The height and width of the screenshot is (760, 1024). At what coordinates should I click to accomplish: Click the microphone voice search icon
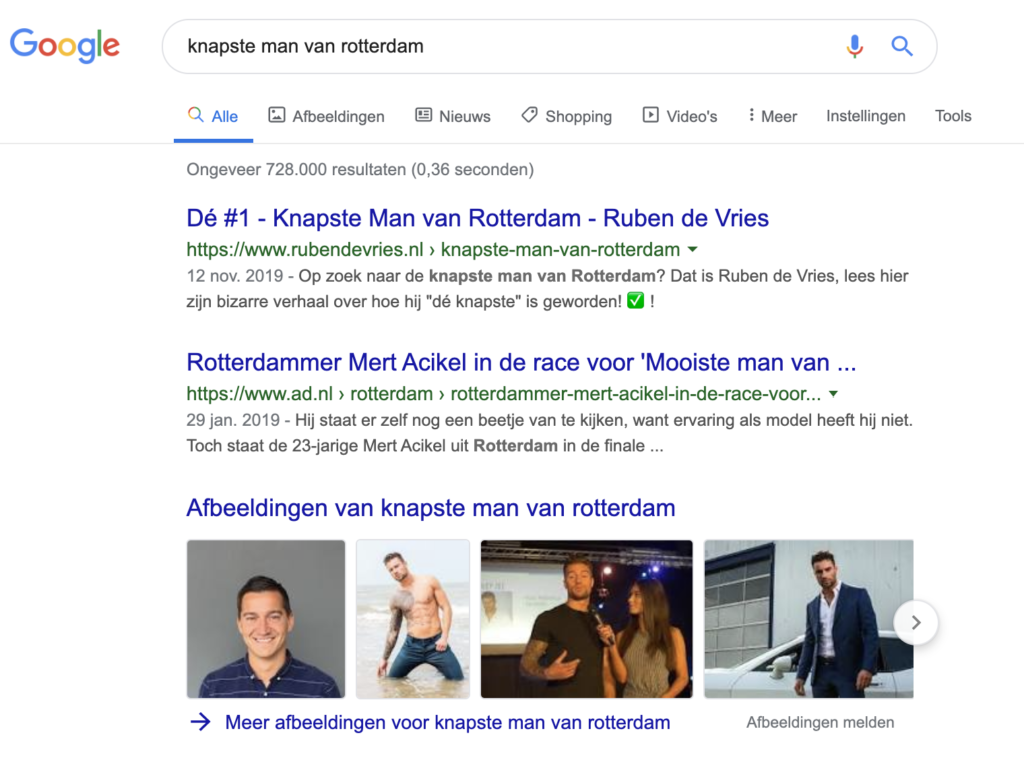[854, 46]
